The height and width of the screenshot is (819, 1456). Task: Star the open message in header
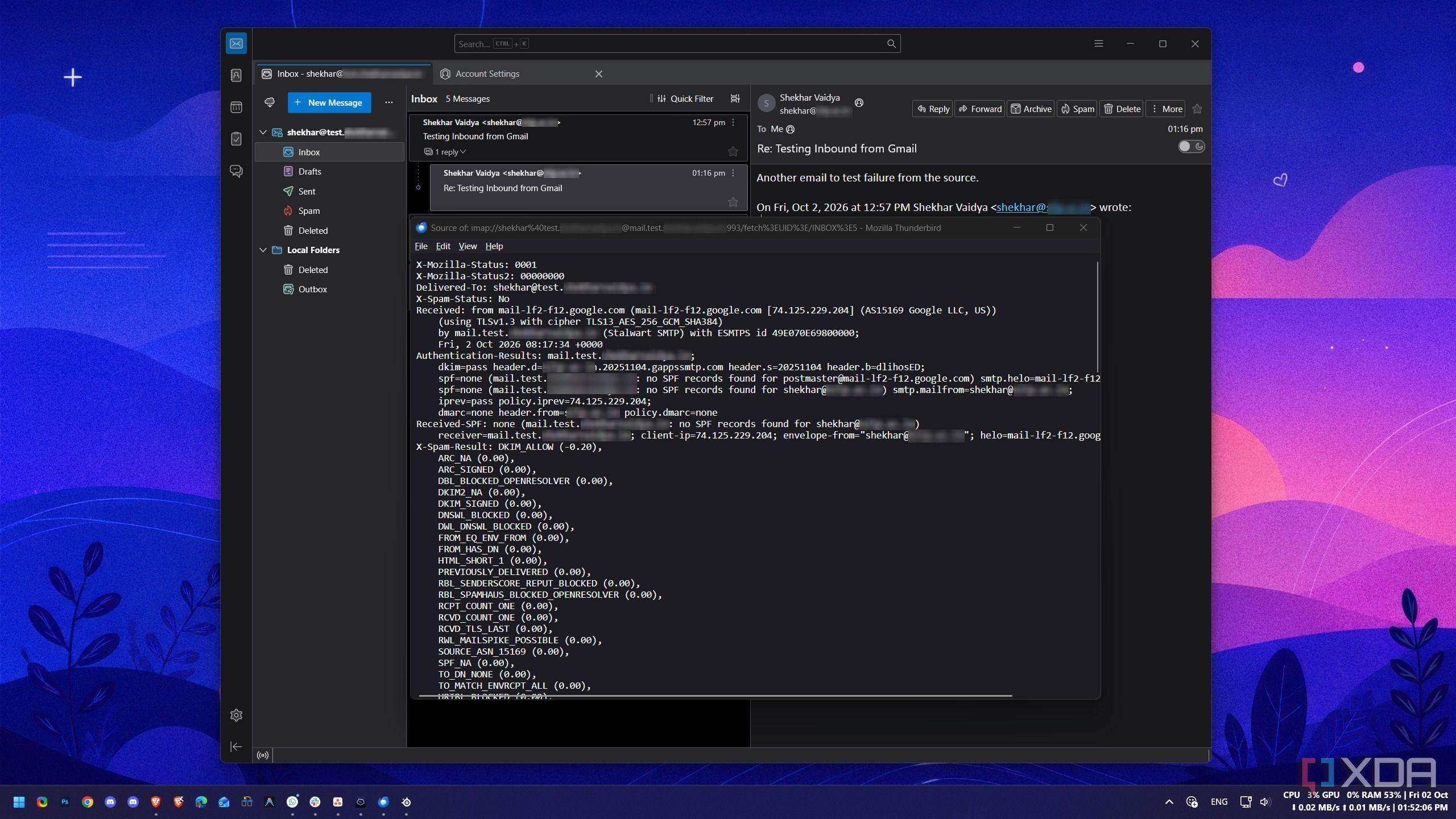click(x=1197, y=109)
